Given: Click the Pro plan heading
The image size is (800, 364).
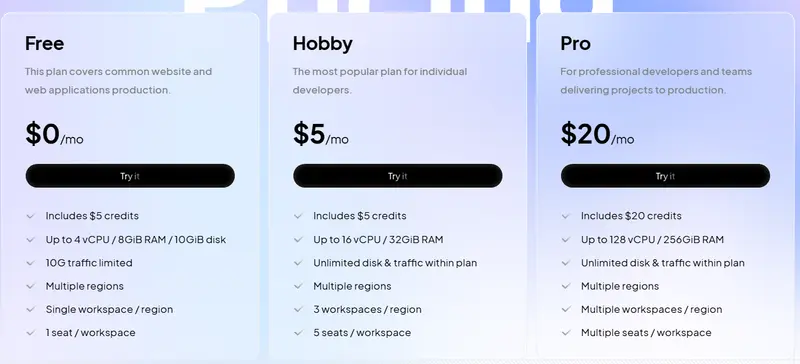Looking at the screenshot, I should tap(576, 43).
